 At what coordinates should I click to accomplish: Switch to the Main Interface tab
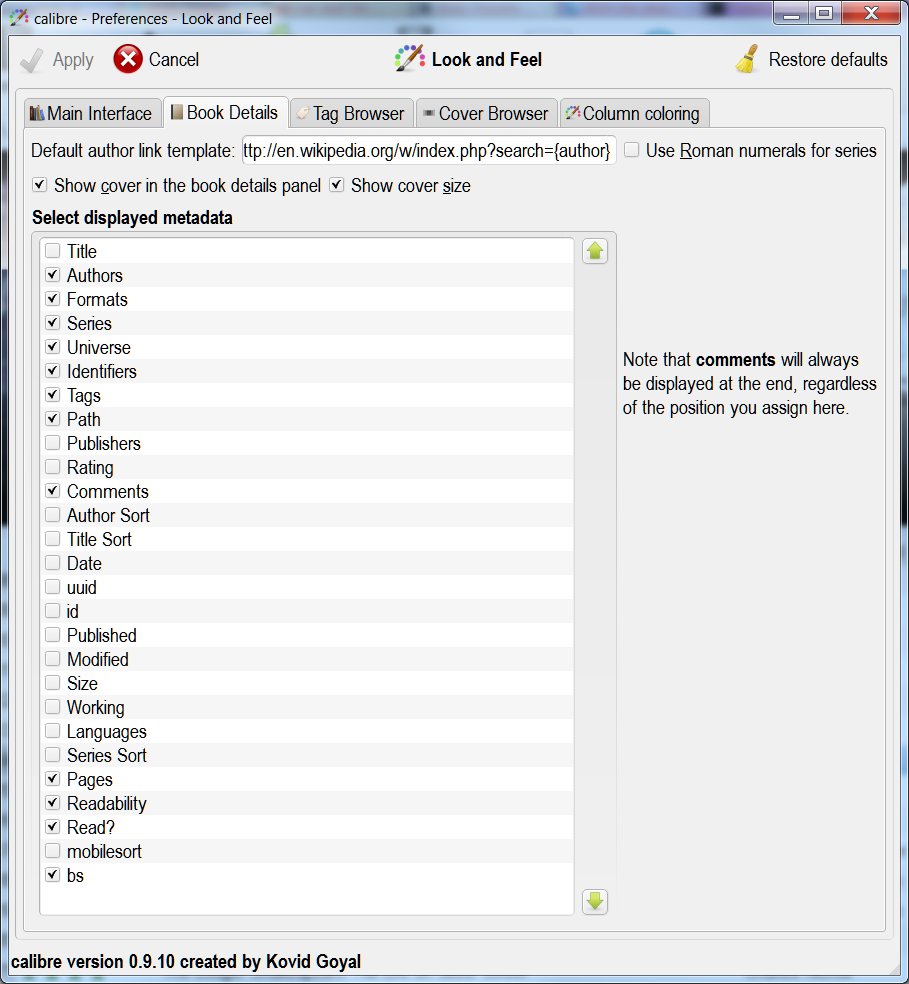[x=92, y=114]
